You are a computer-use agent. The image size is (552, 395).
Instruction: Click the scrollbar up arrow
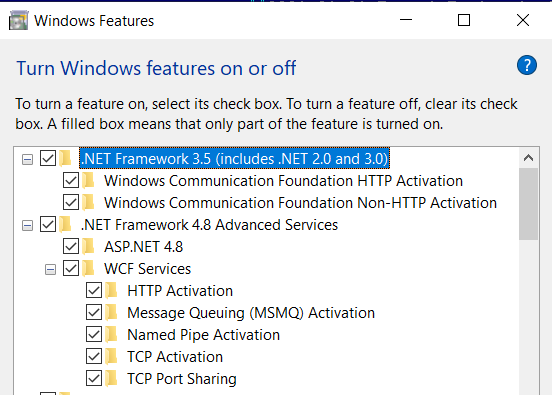[x=528, y=158]
